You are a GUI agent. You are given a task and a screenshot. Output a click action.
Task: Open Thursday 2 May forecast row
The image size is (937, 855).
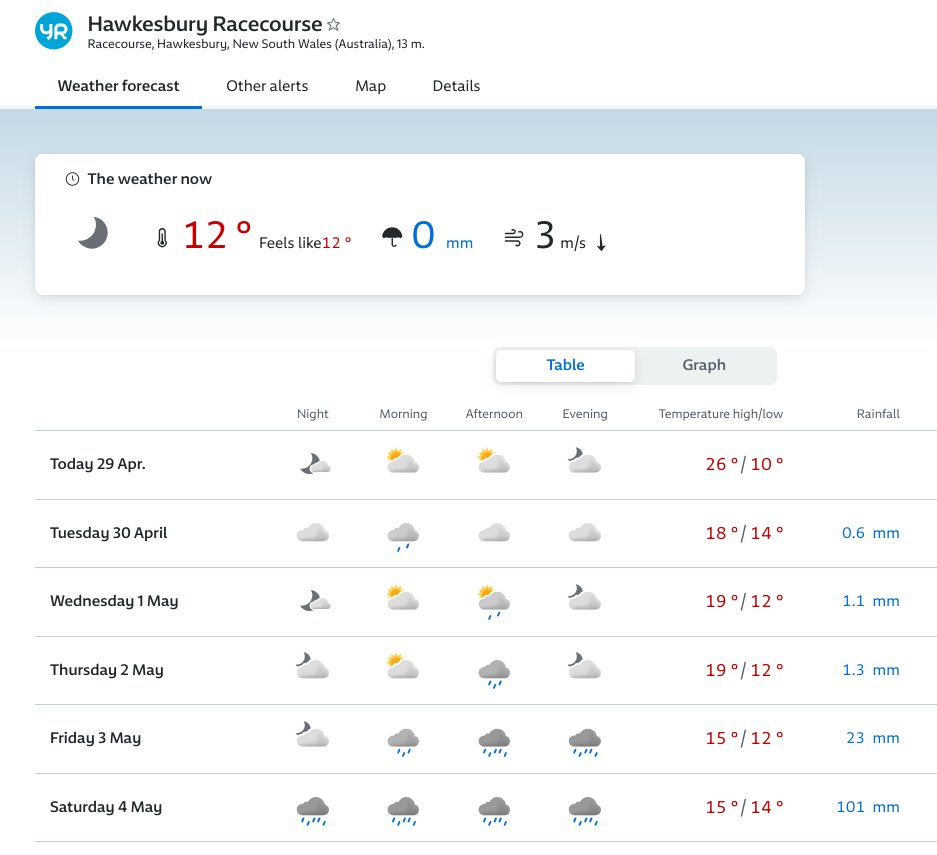coord(486,670)
